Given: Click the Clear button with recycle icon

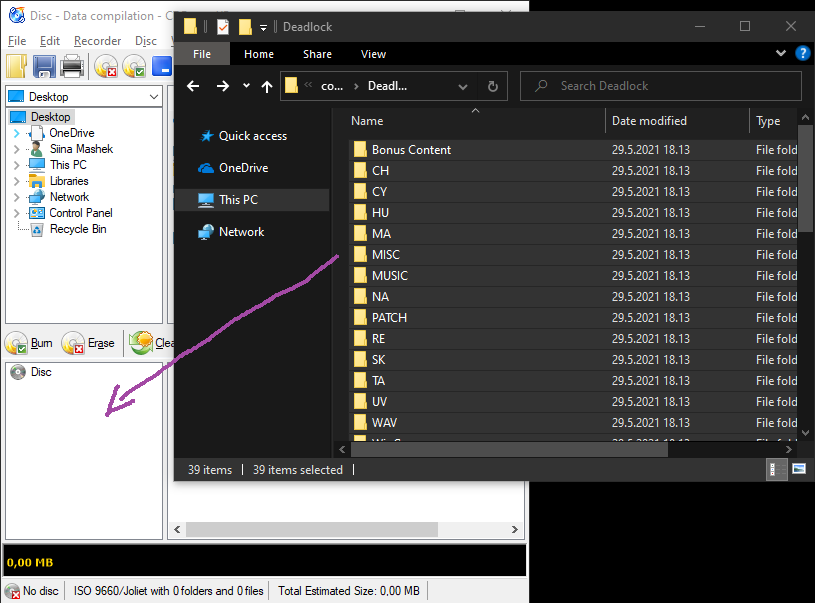Looking at the screenshot, I should [151, 343].
